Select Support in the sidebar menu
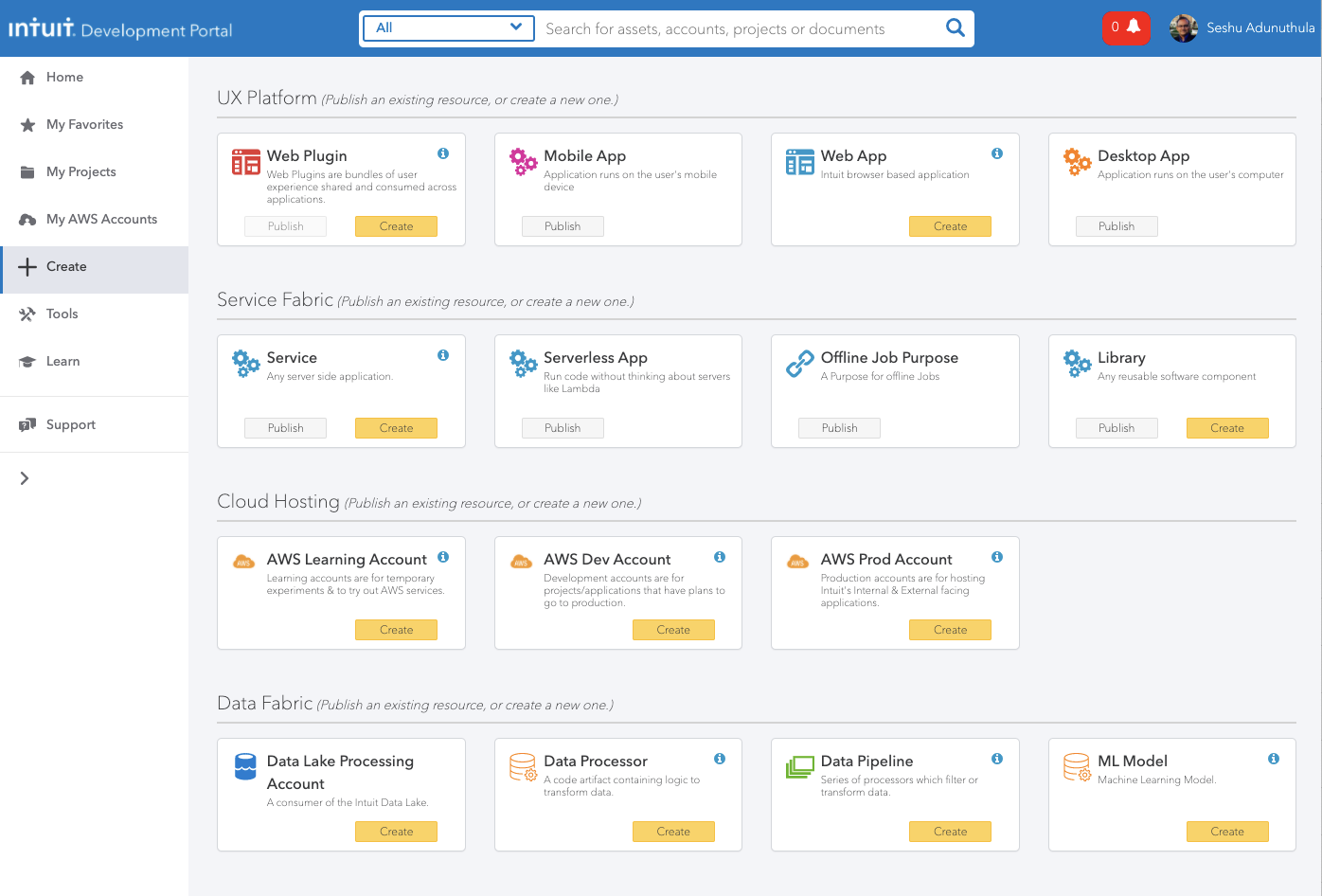The width and height of the screenshot is (1322, 896). (x=95, y=425)
